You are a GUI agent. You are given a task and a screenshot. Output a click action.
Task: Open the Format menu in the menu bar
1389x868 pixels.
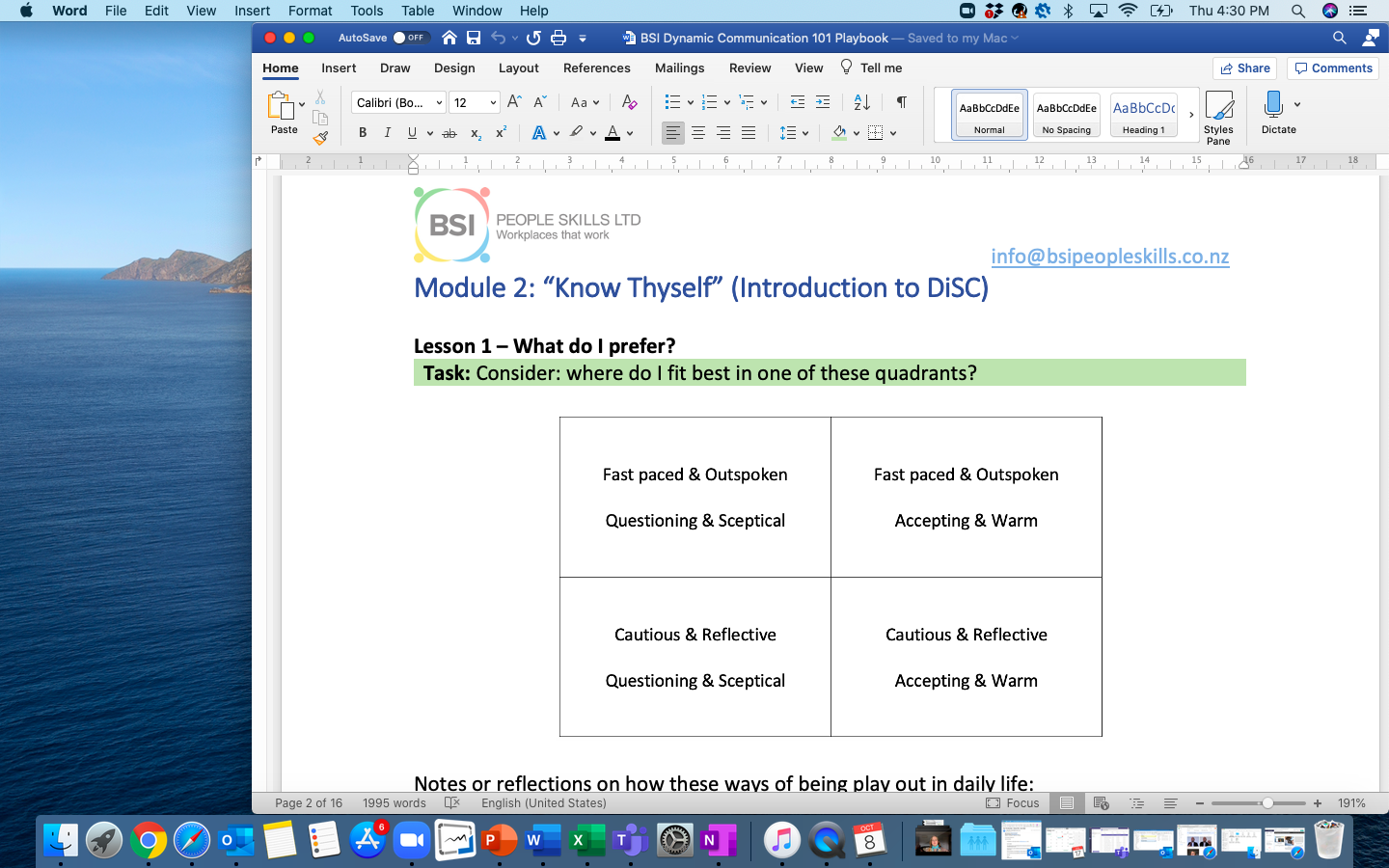[310, 11]
